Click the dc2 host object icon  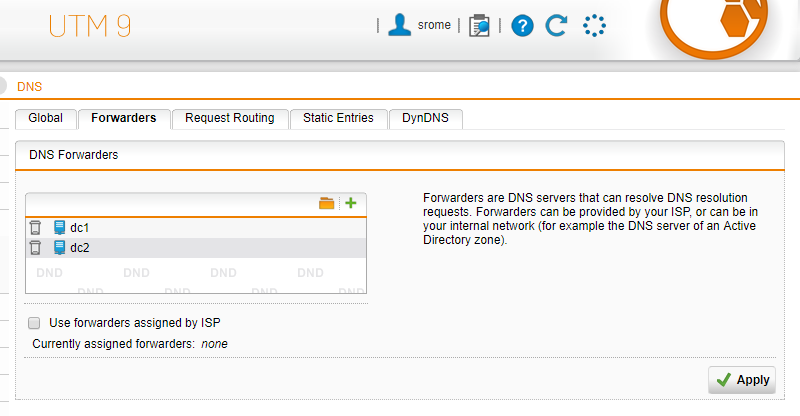point(59,248)
